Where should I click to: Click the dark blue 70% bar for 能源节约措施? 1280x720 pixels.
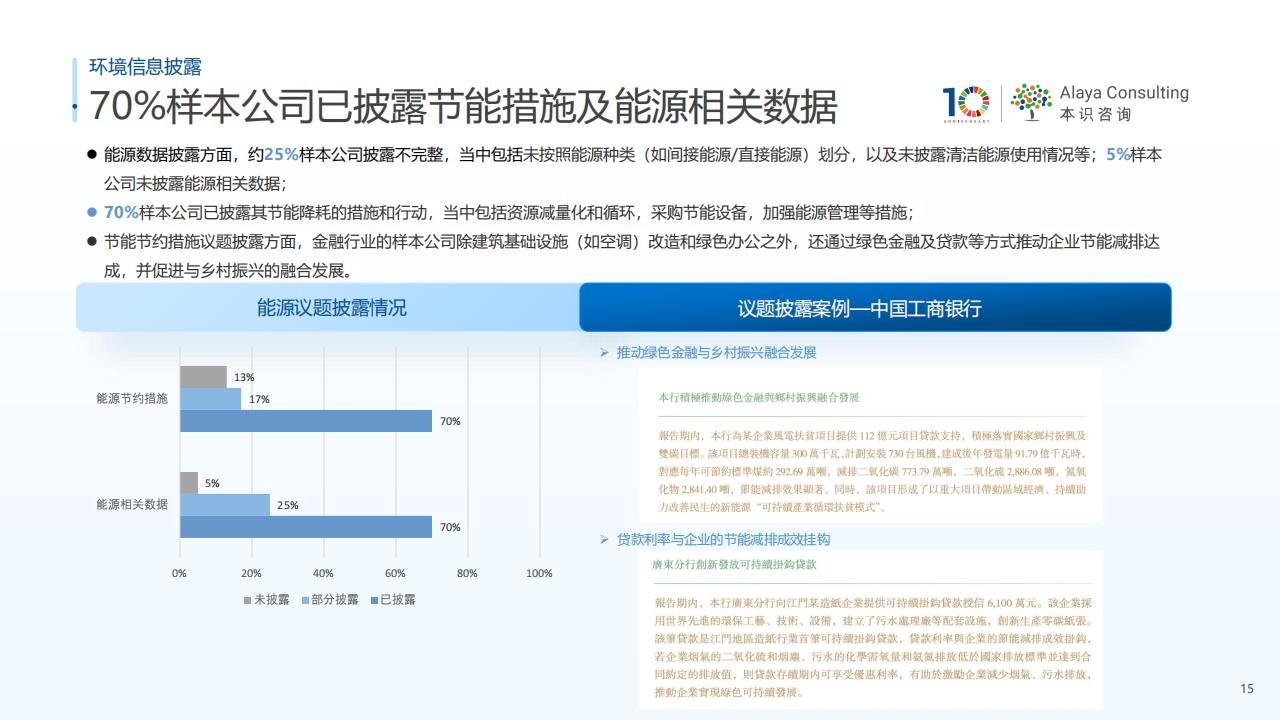(x=306, y=421)
